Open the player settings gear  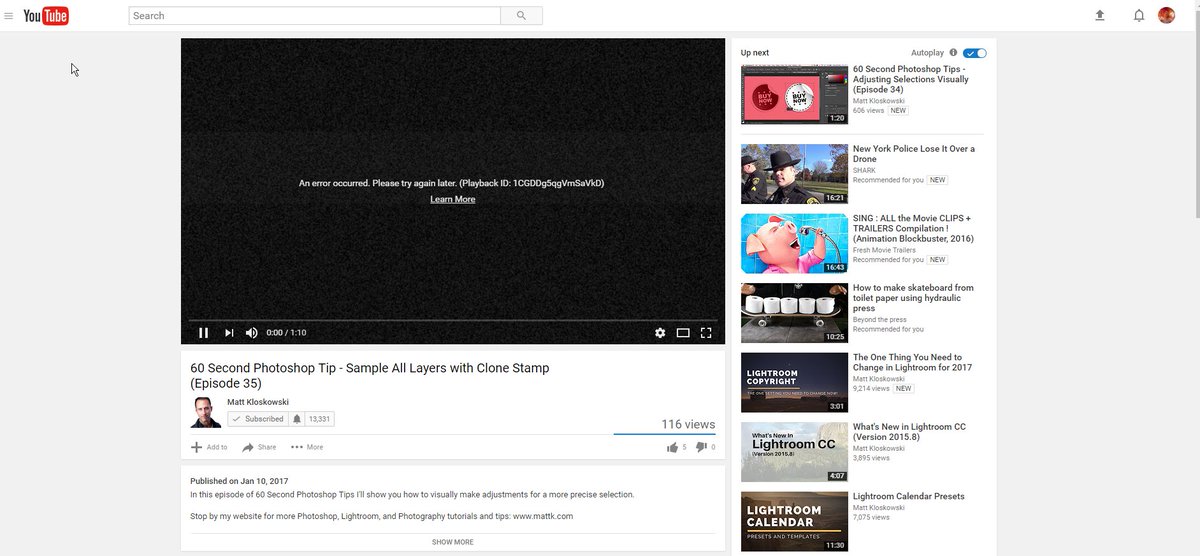tap(660, 333)
